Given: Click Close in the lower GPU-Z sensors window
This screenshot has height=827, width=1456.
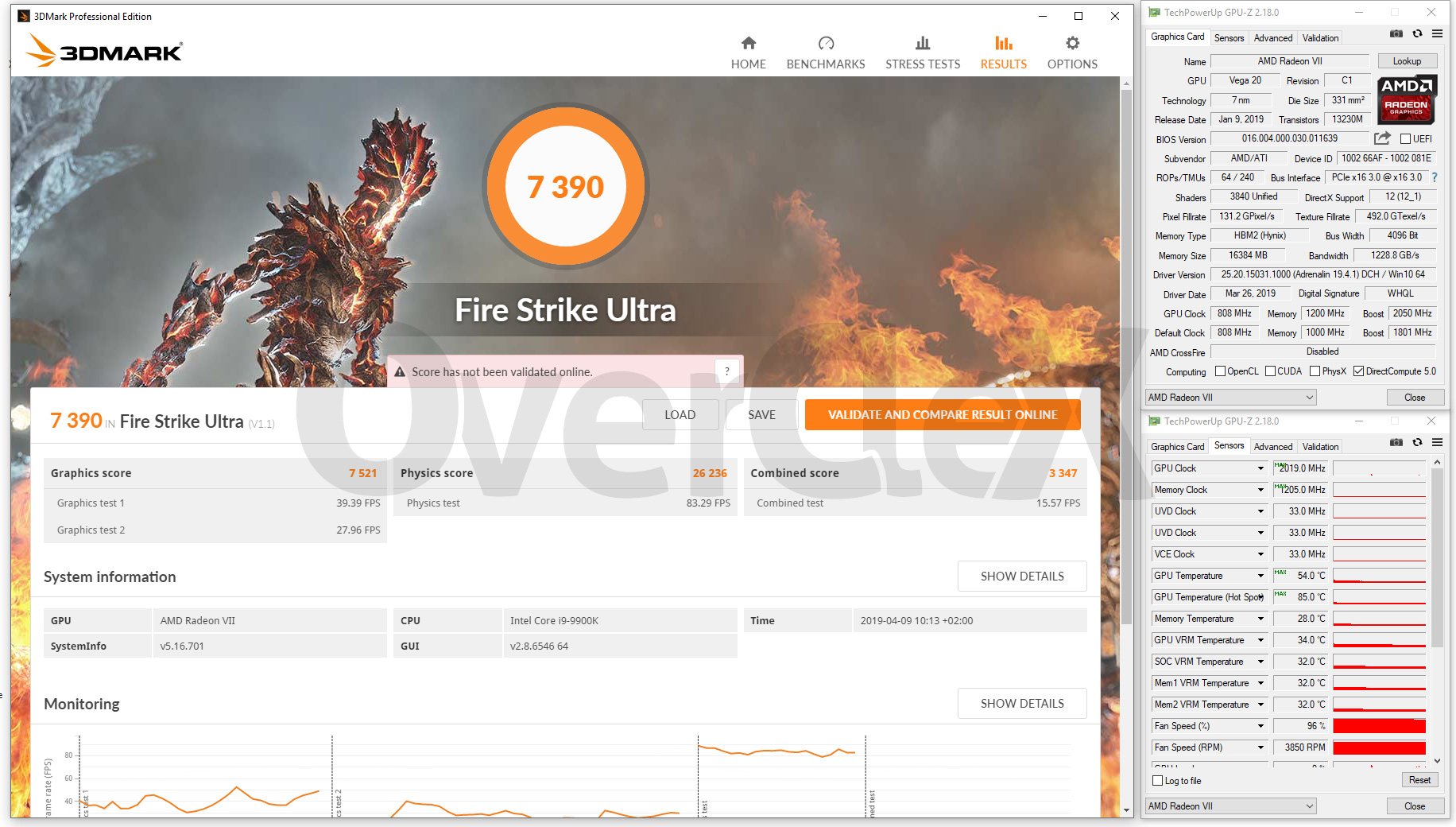Looking at the screenshot, I should (x=1414, y=806).
